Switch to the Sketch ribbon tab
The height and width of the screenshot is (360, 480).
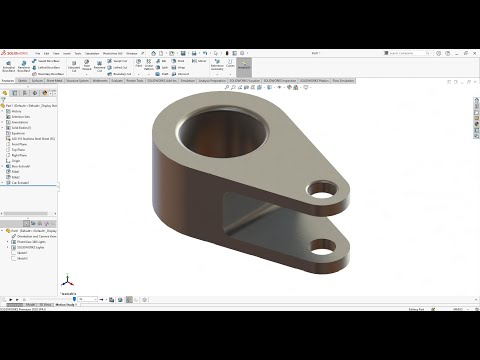pyautogui.click(x=22, y=81)
